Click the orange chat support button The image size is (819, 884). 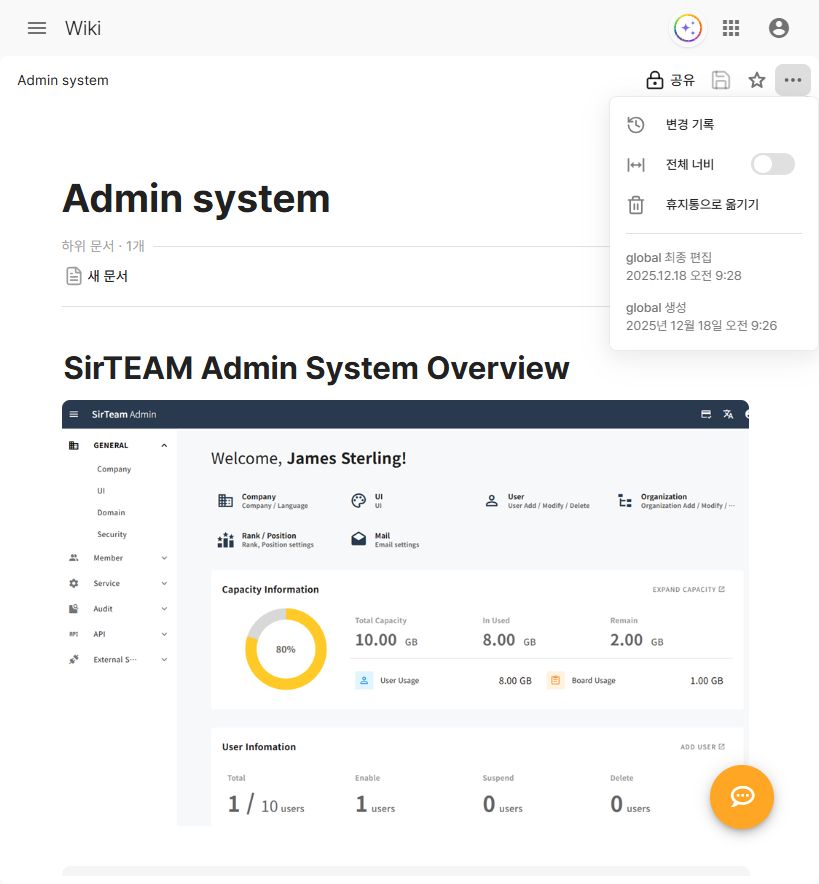pyautogui.click(x=742, y=797)
